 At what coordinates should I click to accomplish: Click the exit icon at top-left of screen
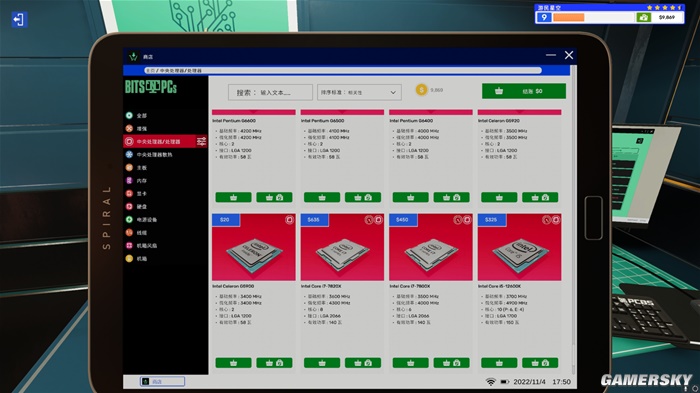(19, 19)
